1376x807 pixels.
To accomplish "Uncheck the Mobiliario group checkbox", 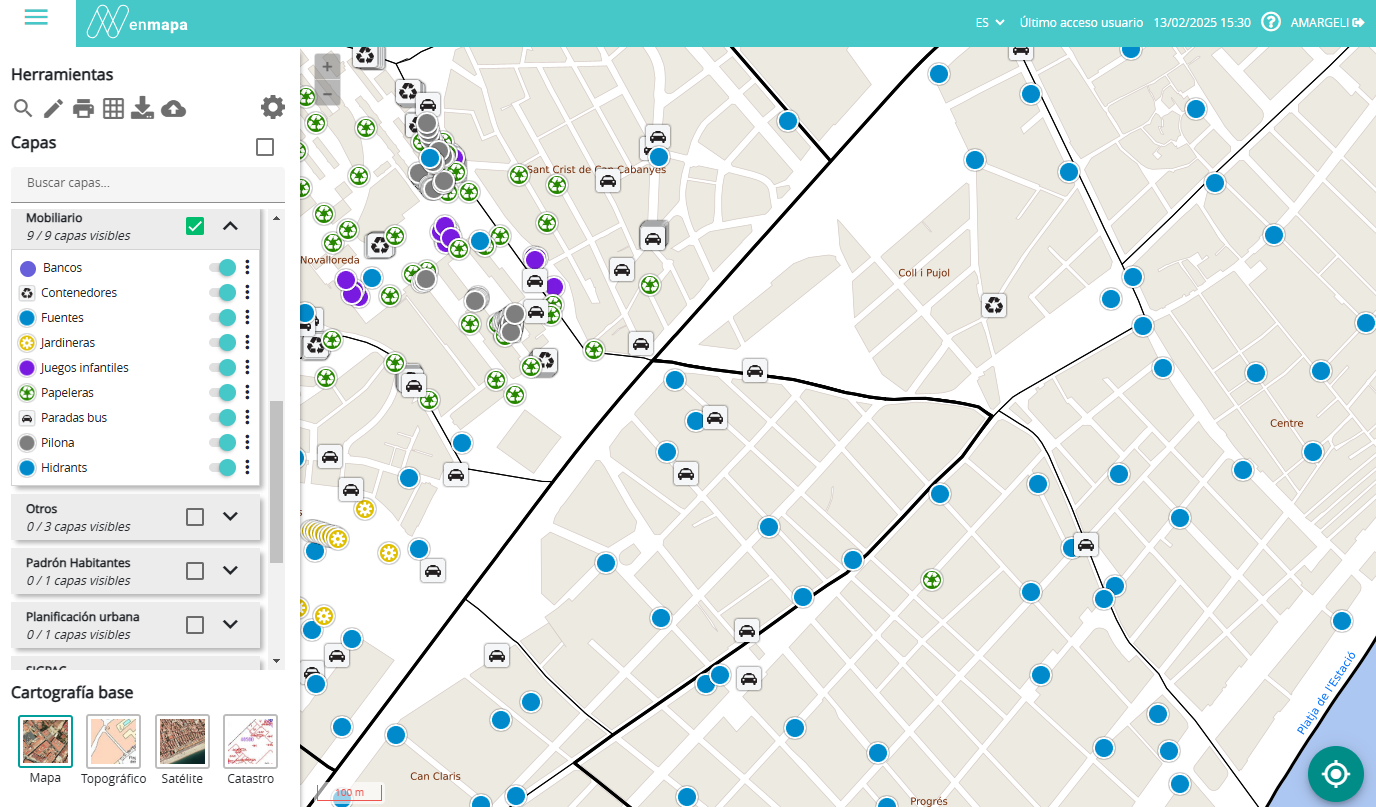I will (x=195, y=226).
